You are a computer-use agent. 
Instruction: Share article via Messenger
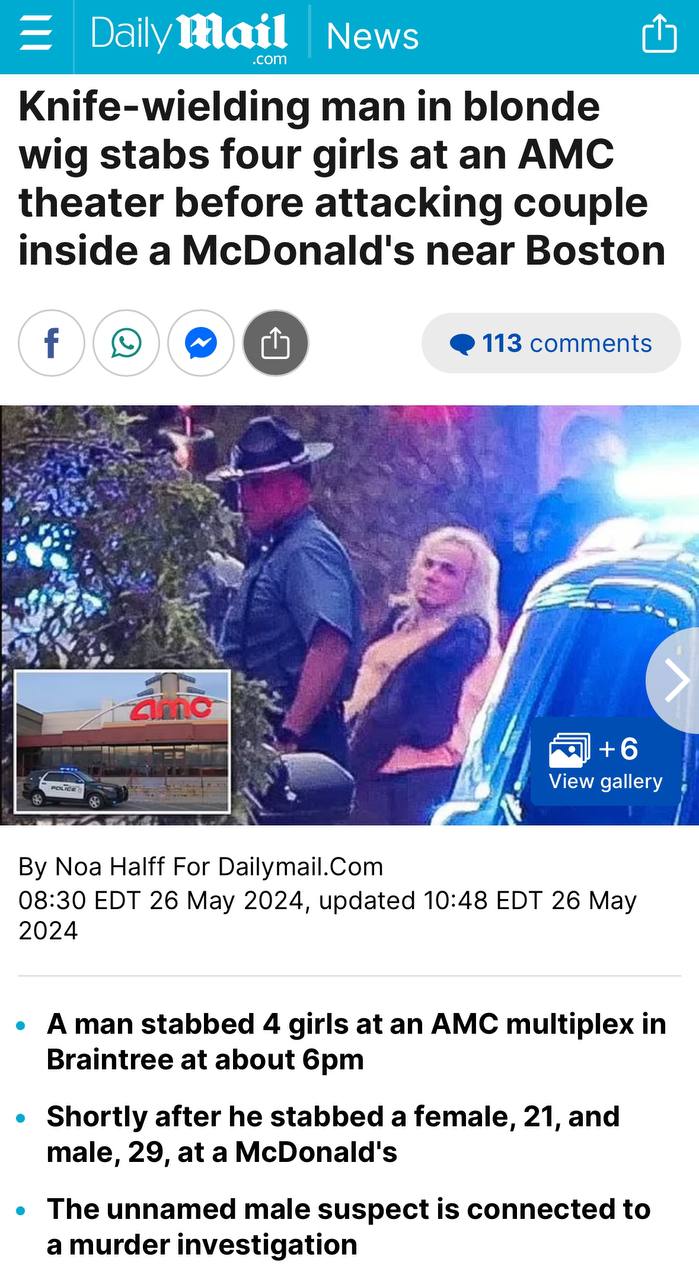[201, 343]
